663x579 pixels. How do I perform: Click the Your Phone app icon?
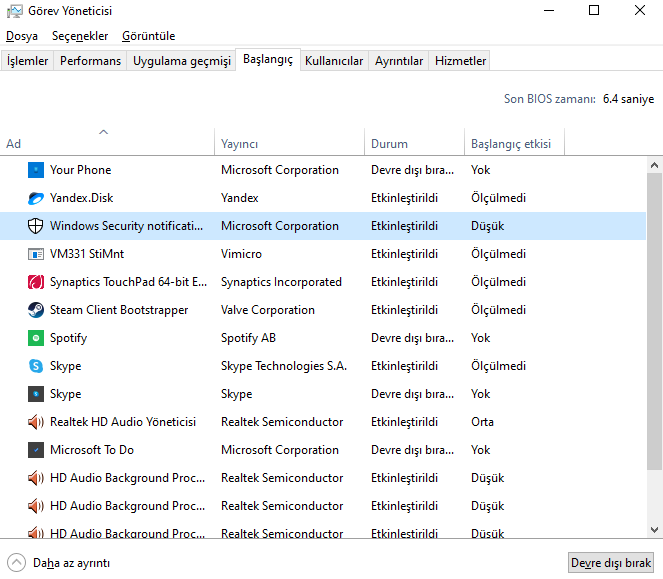coord(36,170)
